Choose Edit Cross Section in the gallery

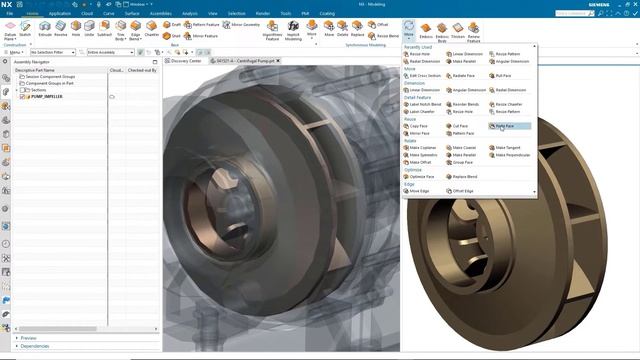[x=422, y=76]
